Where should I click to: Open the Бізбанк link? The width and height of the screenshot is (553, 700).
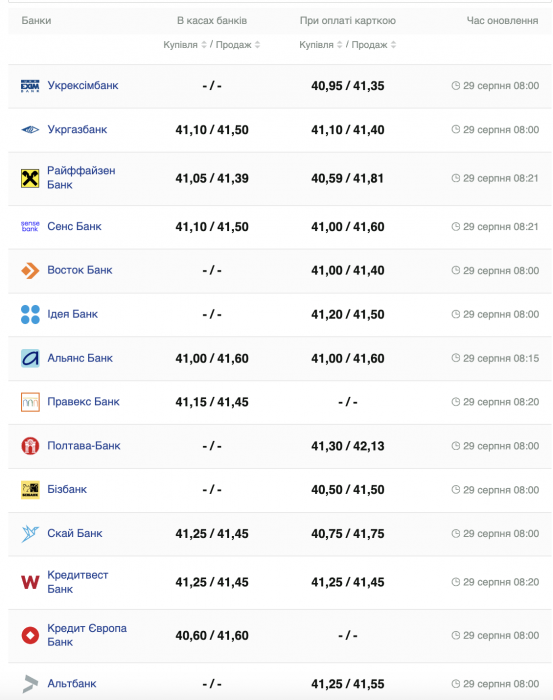tap(67, 489)
